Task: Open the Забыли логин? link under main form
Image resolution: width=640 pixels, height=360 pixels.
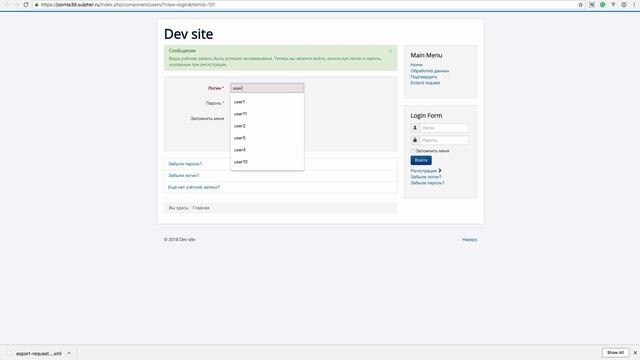Action: pos(184,176)
